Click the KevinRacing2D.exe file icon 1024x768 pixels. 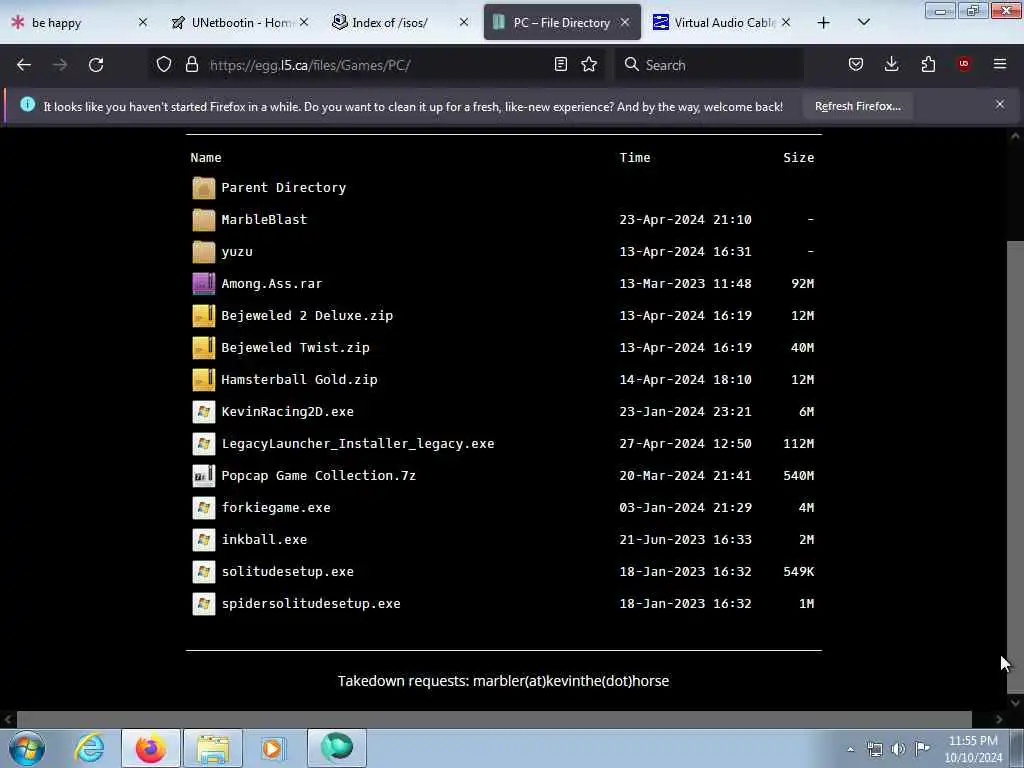(204, 411)
